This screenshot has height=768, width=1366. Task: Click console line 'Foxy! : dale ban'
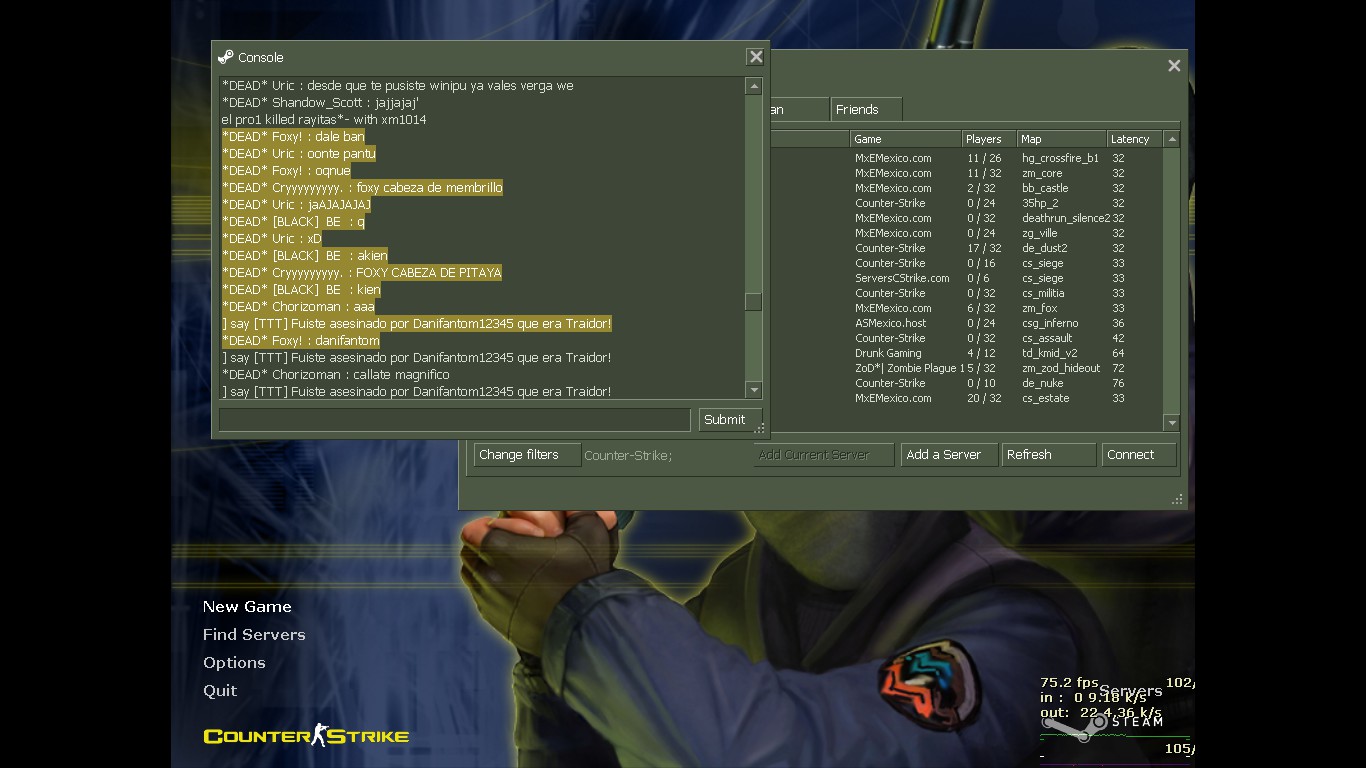point(293,137)
